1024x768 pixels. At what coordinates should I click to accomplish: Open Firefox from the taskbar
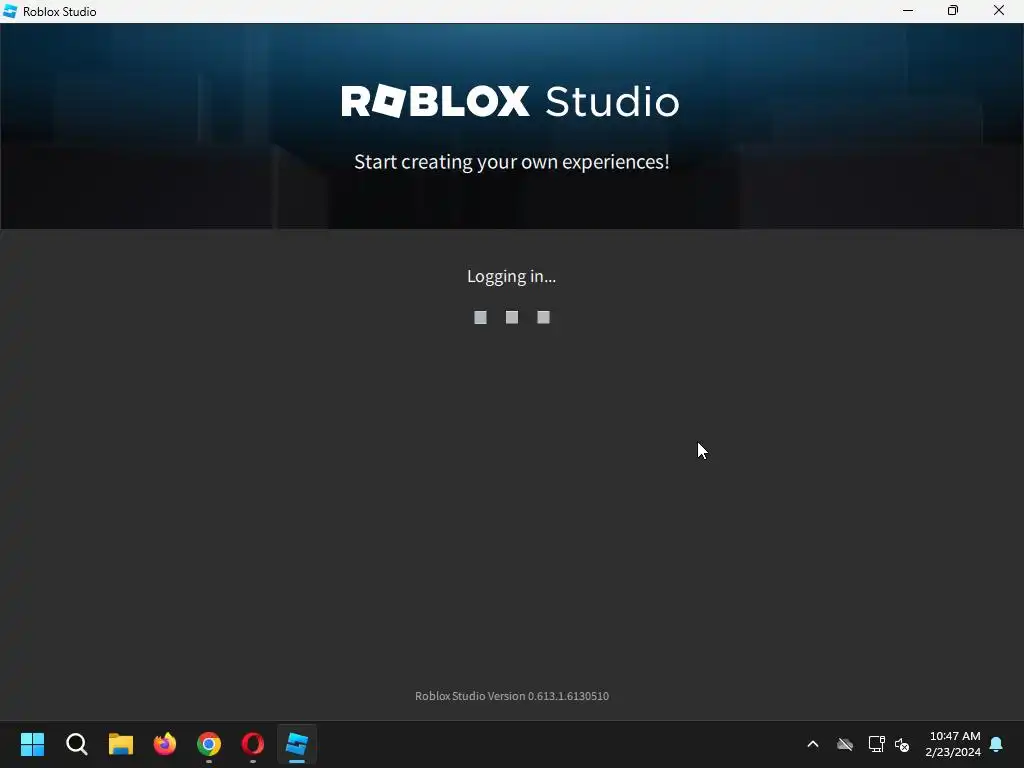tap(165, 744)
